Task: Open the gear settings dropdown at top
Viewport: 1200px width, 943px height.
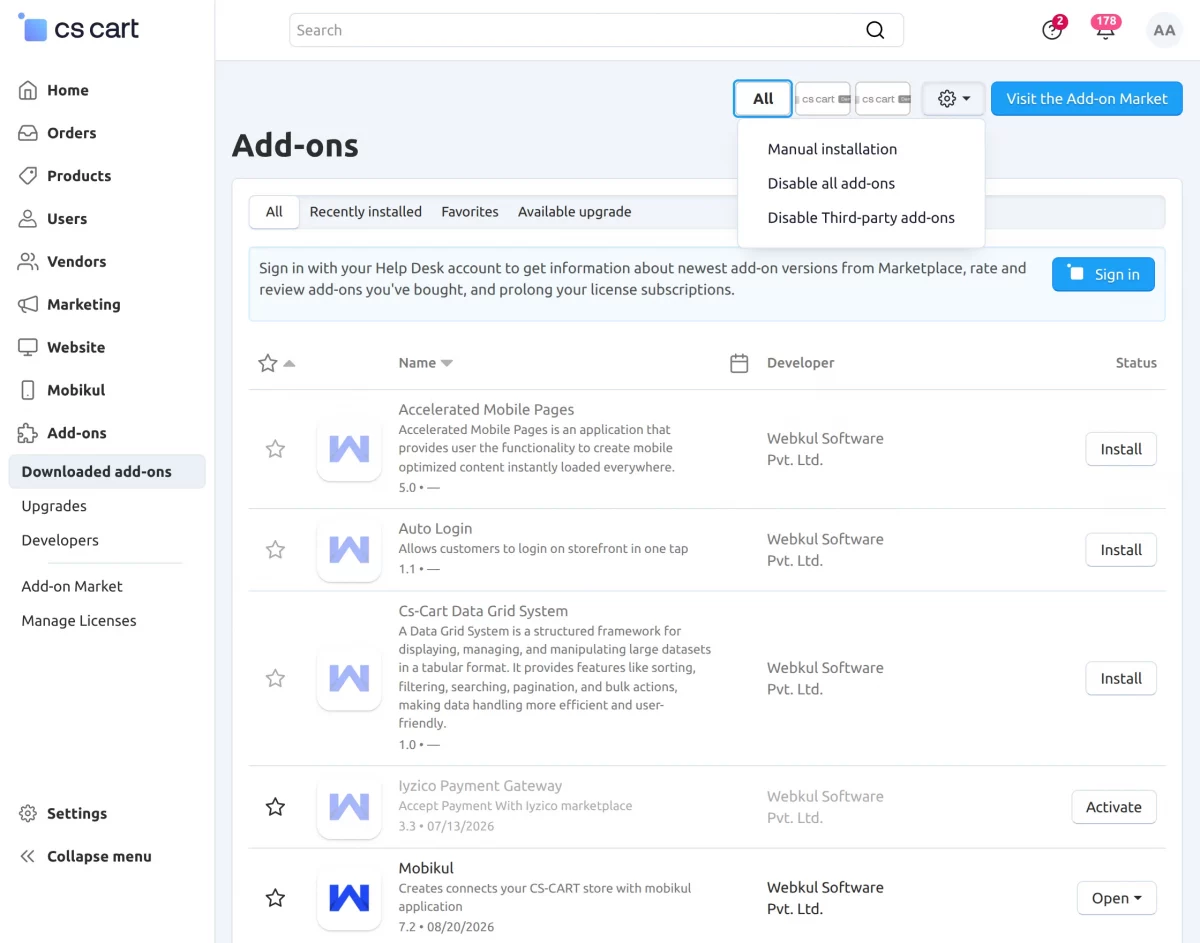Action: [x=954, y=99]
